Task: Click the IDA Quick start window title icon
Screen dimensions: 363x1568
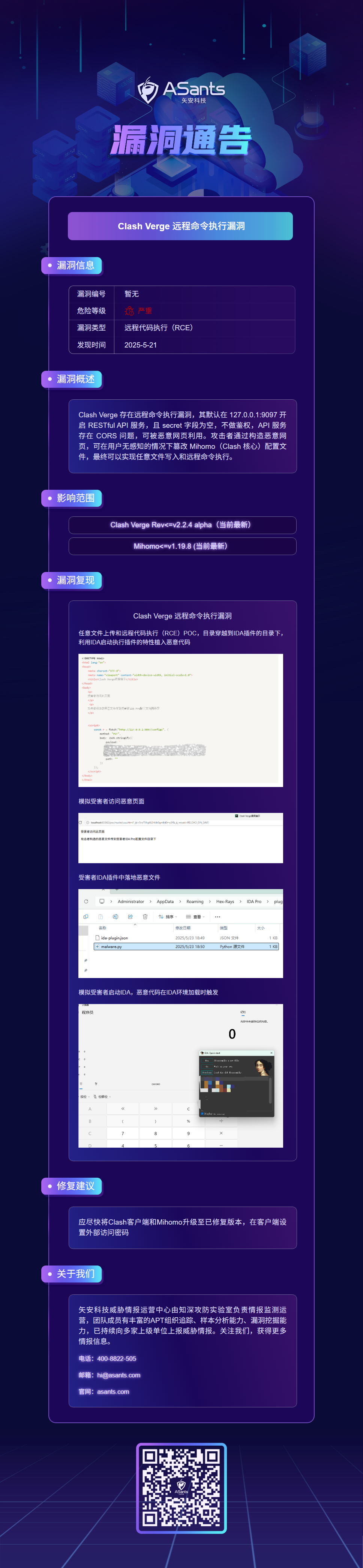Action: click(x=202, y=1053)
